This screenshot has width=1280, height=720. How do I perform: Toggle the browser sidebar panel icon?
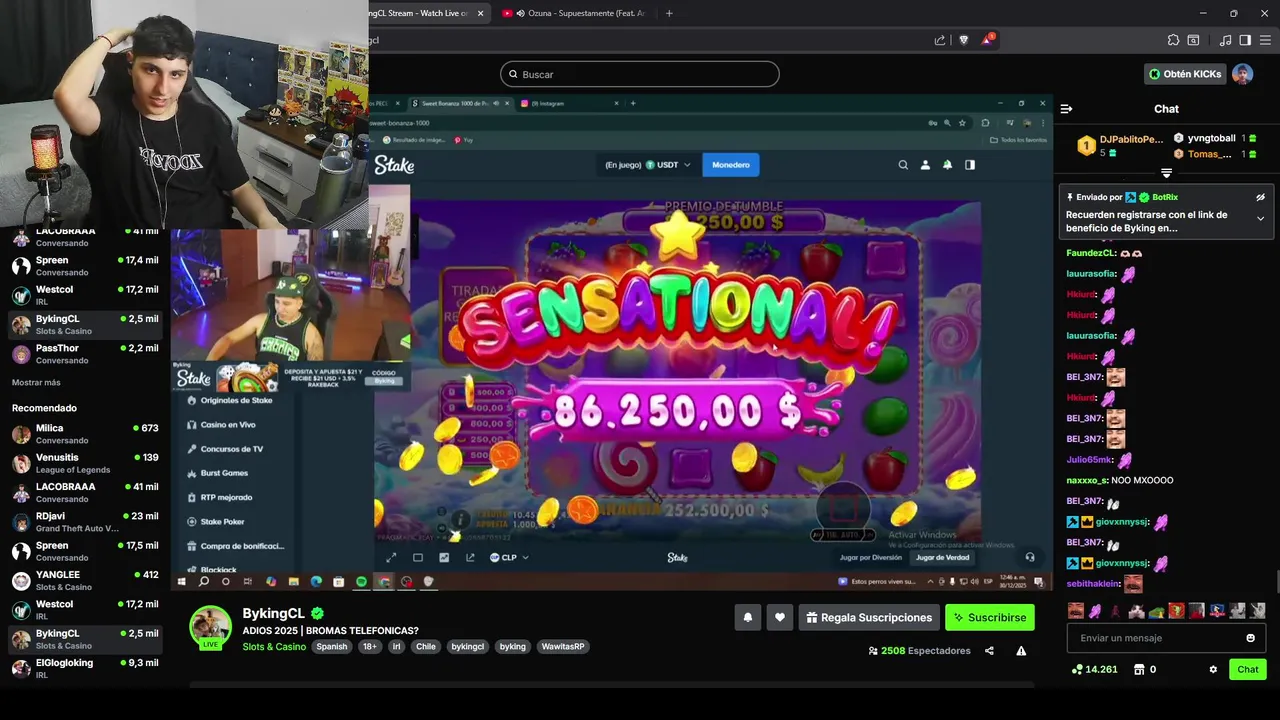point(1245,40)
